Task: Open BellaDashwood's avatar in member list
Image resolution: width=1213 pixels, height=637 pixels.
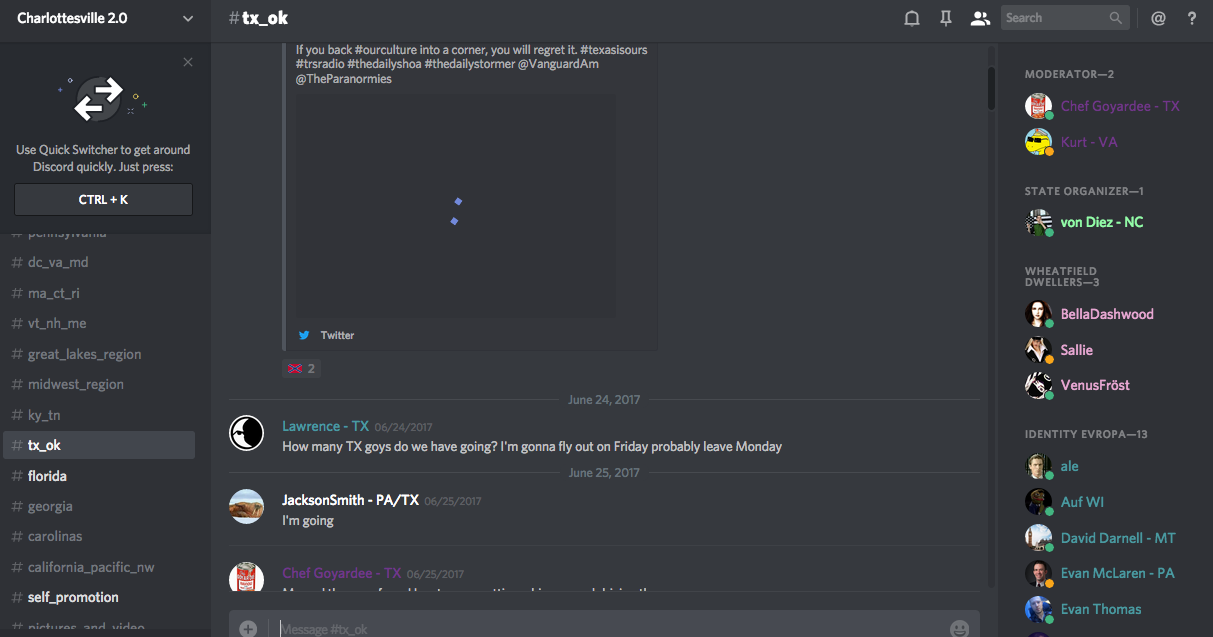Action: pyautogui.click(x=1039, y=314)
